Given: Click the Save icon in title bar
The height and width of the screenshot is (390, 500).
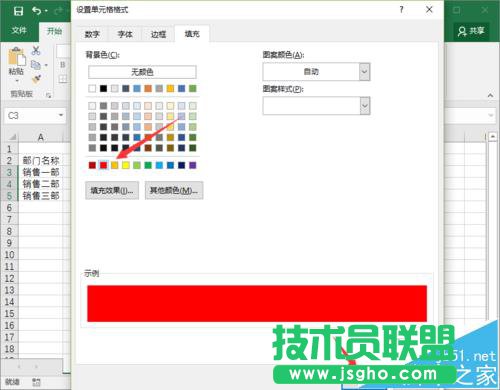Looking at the screenshot, I should pos(18,11).
